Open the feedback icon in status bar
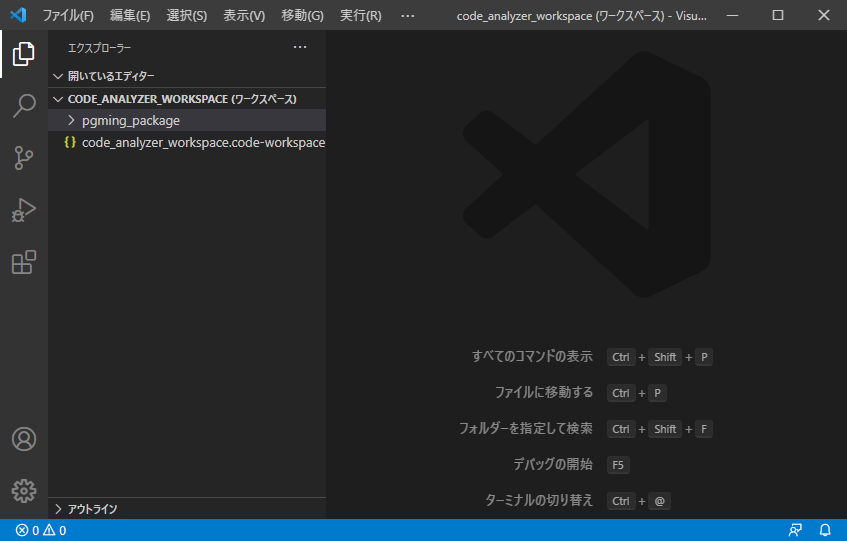The image size is (847, 541). point(795,530)
